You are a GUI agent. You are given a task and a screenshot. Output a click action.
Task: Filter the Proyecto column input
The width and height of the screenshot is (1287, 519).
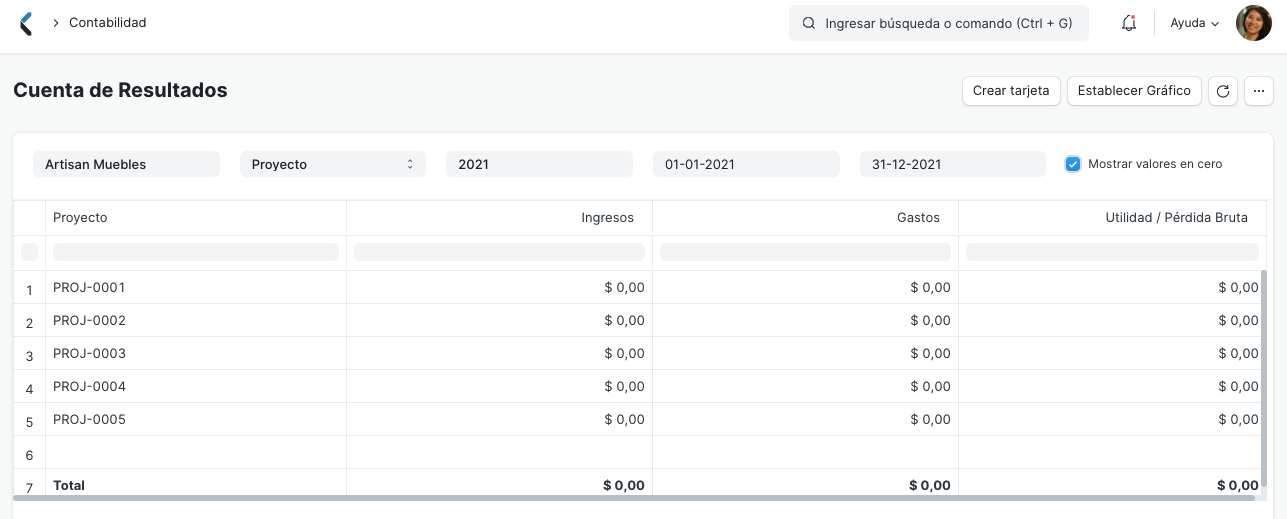tap(196, 252)
